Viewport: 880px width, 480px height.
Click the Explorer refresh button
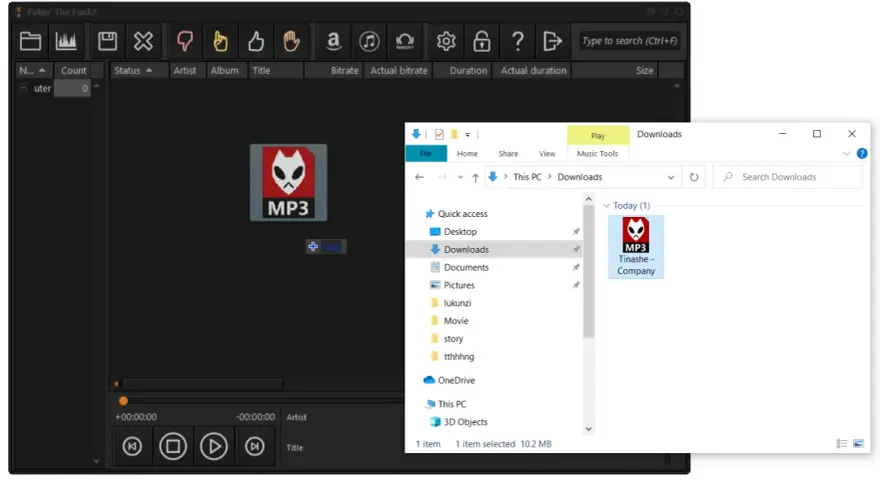click(x=694, y=177)
